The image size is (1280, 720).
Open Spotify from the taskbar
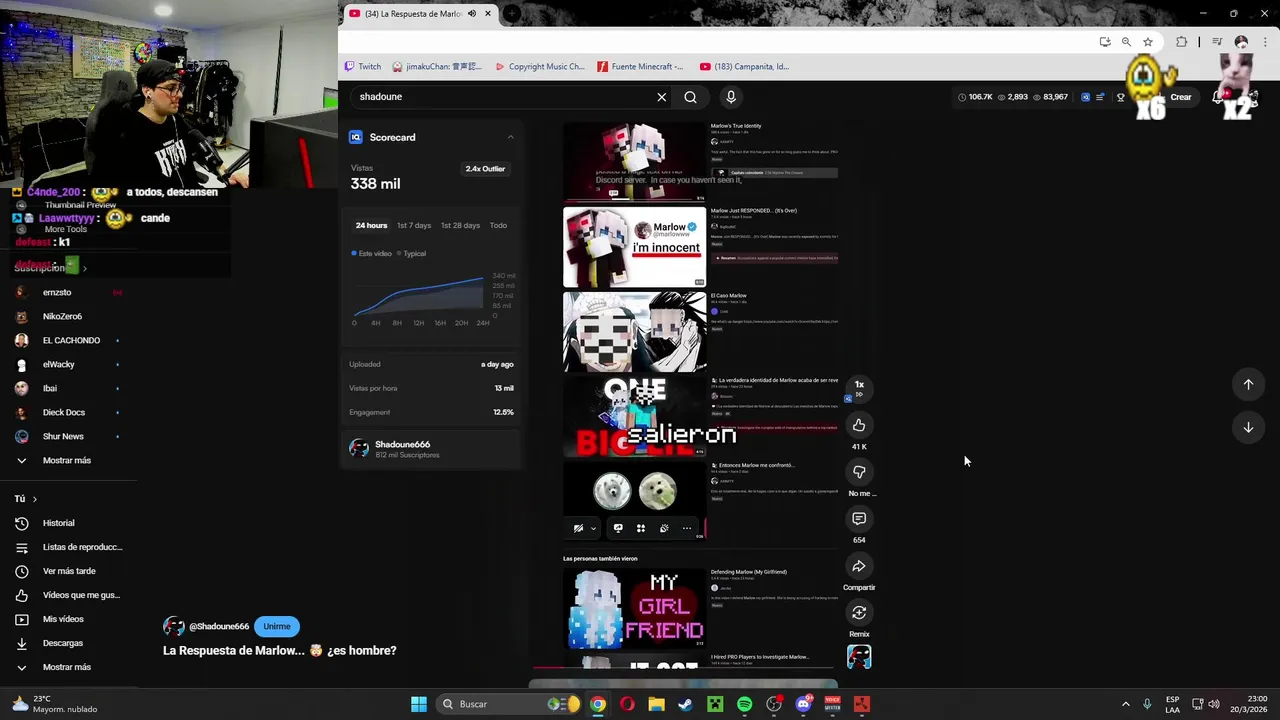[744, 704]
